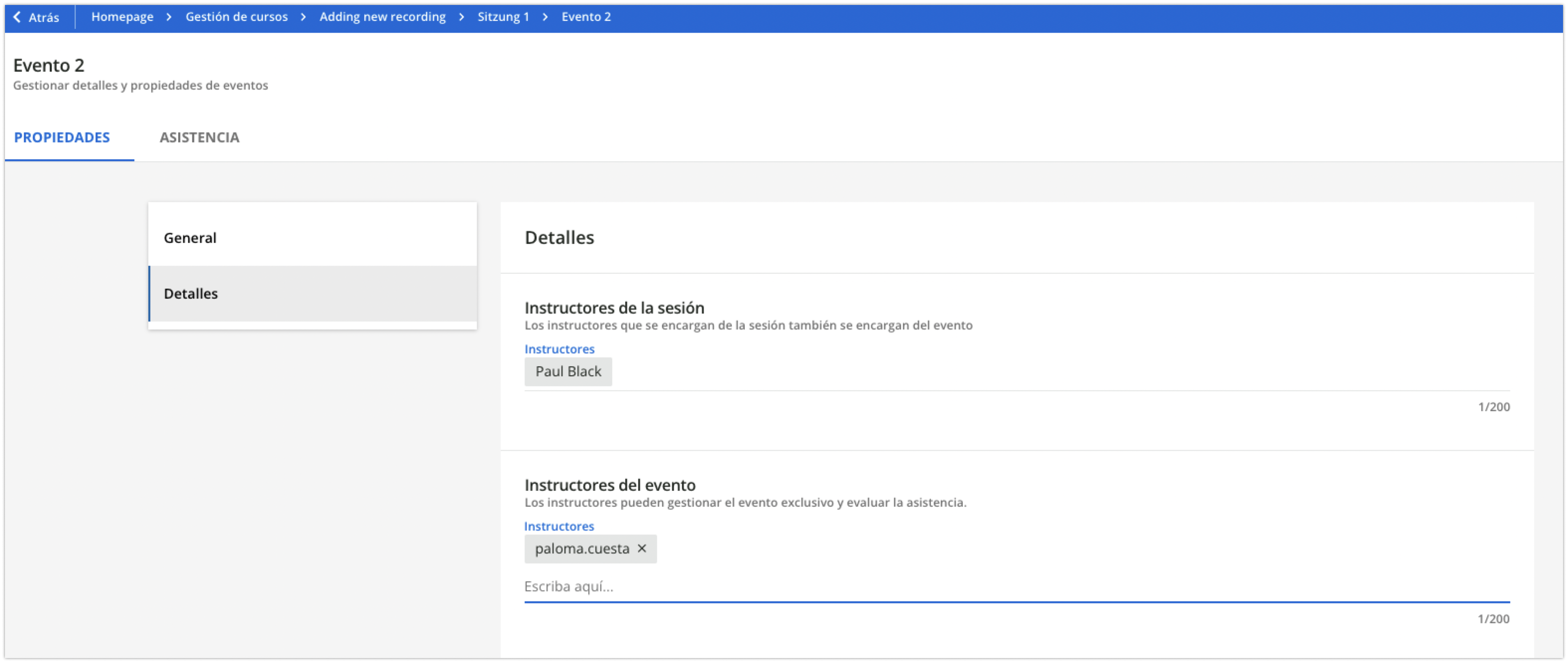Screen dimensions: 1568x663
Task: Open the Gestión de cursos breadcrumb
Action: tap(236, 17)
